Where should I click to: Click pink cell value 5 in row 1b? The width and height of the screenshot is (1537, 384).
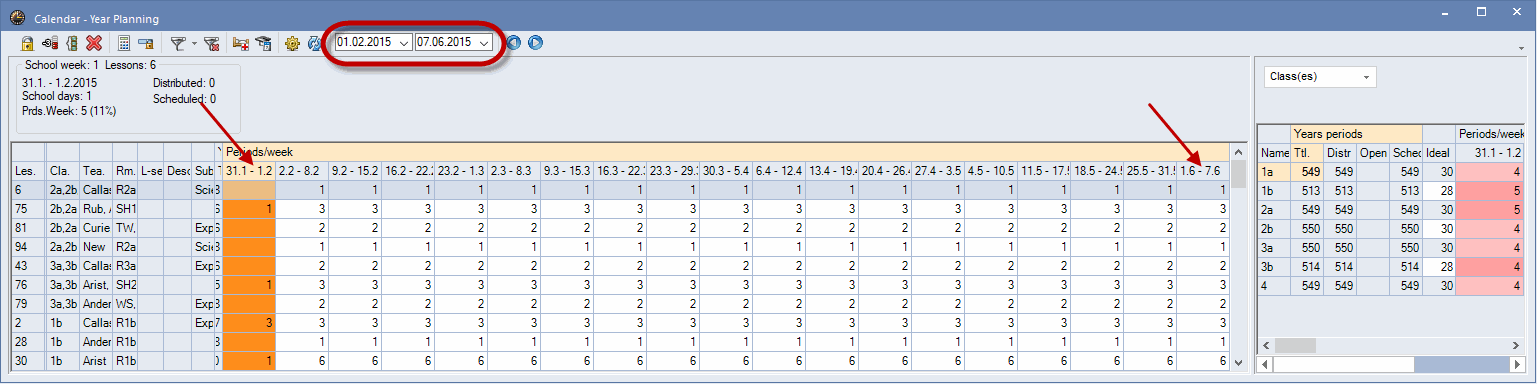[1490, 190]
